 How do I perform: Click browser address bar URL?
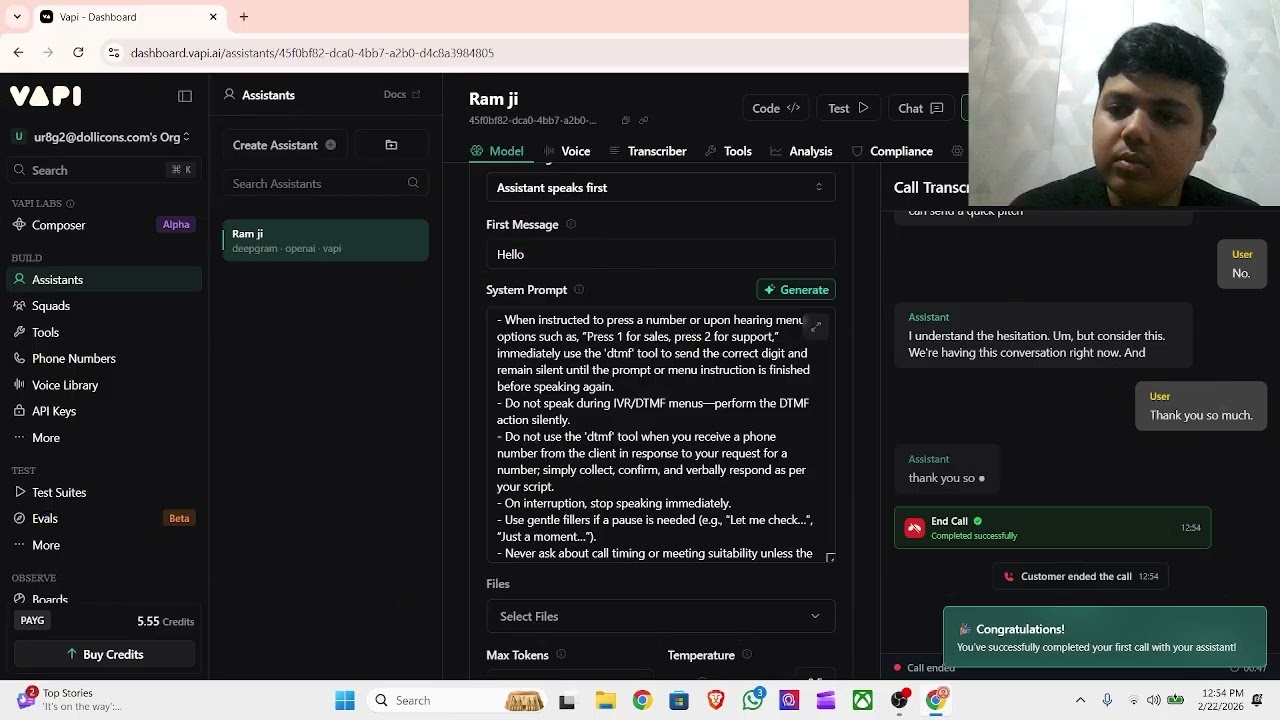[312, 53]
